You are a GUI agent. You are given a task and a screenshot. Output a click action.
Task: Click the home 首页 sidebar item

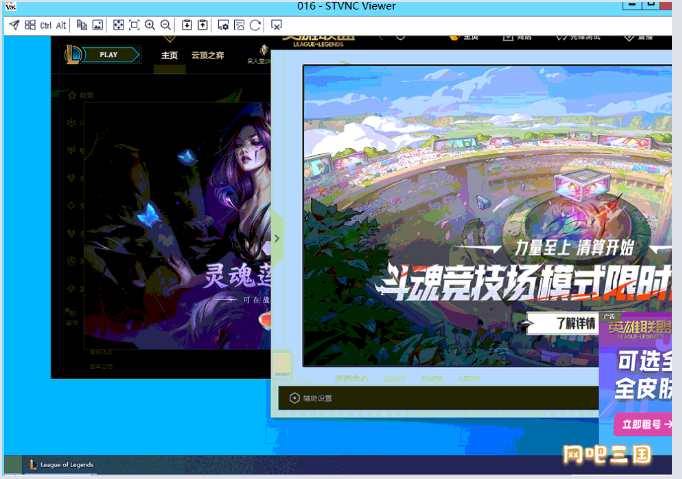81,95
